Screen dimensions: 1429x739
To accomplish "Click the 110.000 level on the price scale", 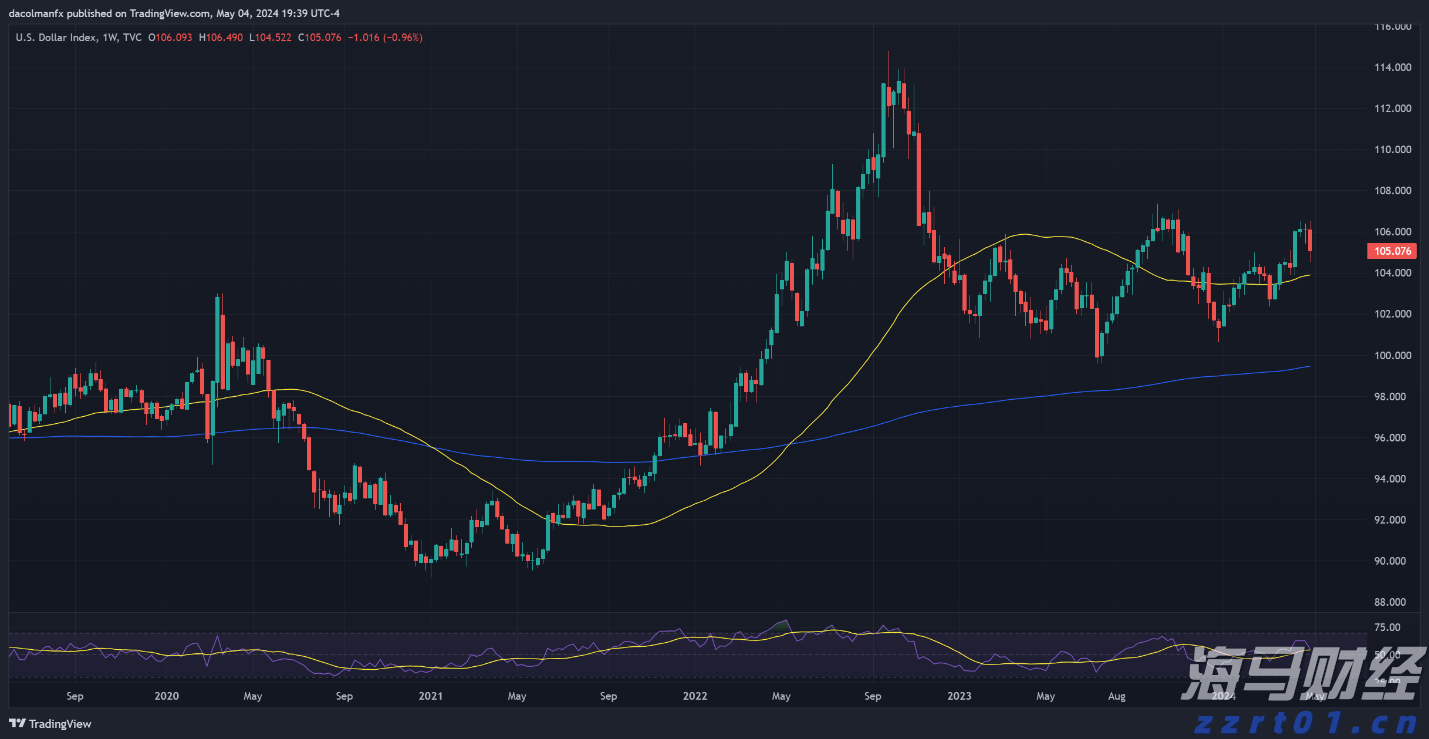I will pyautogui.click(x=1391, y=149).
